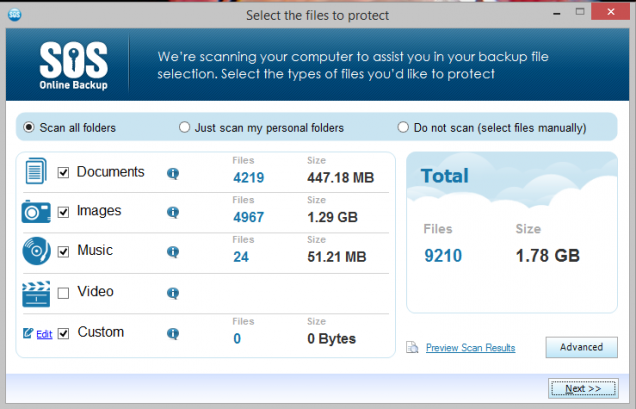Enable the Video checkbox

tap(64, 293)
